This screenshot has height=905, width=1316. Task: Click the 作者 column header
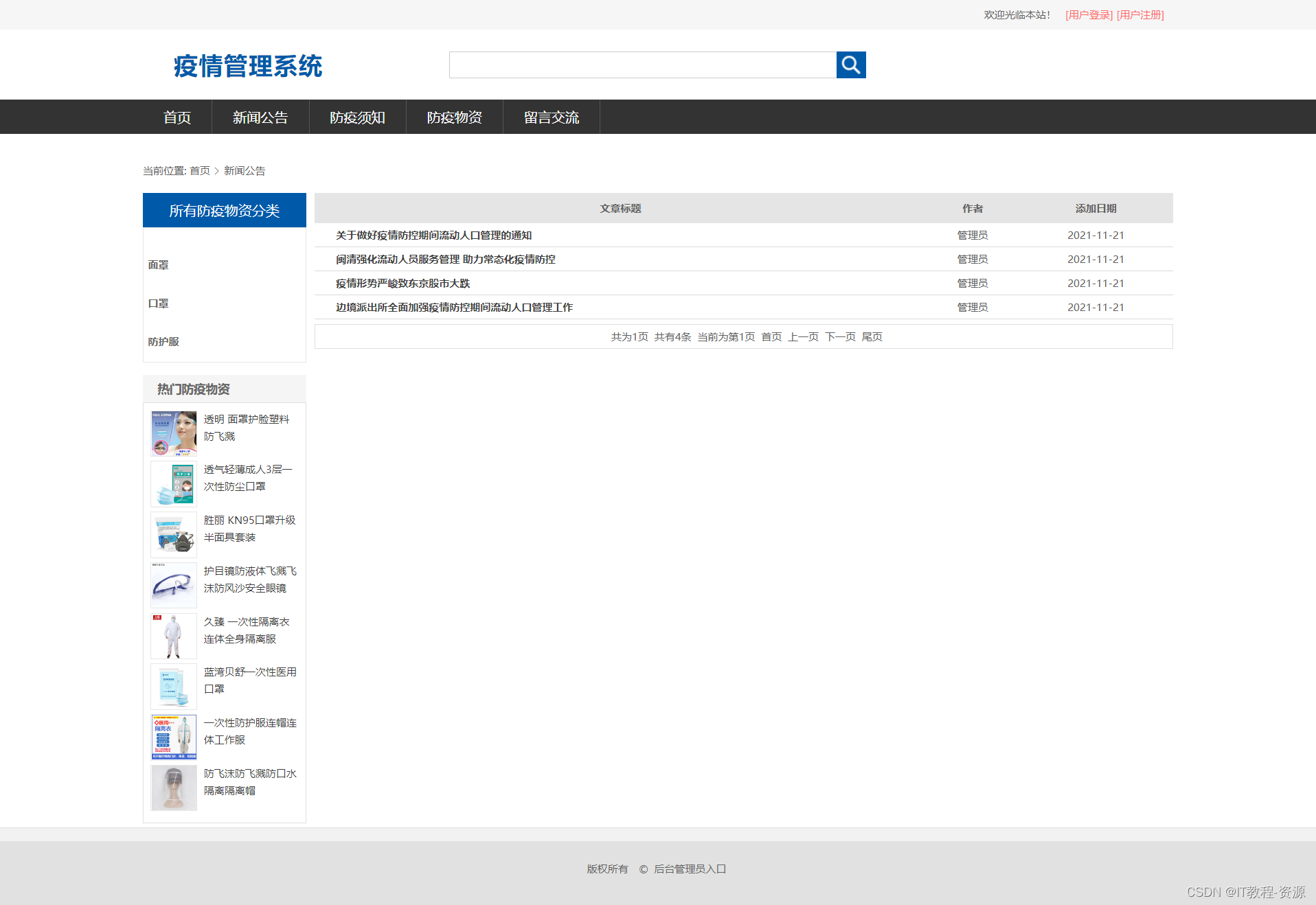pyautogui.click(x=973, y=209)
